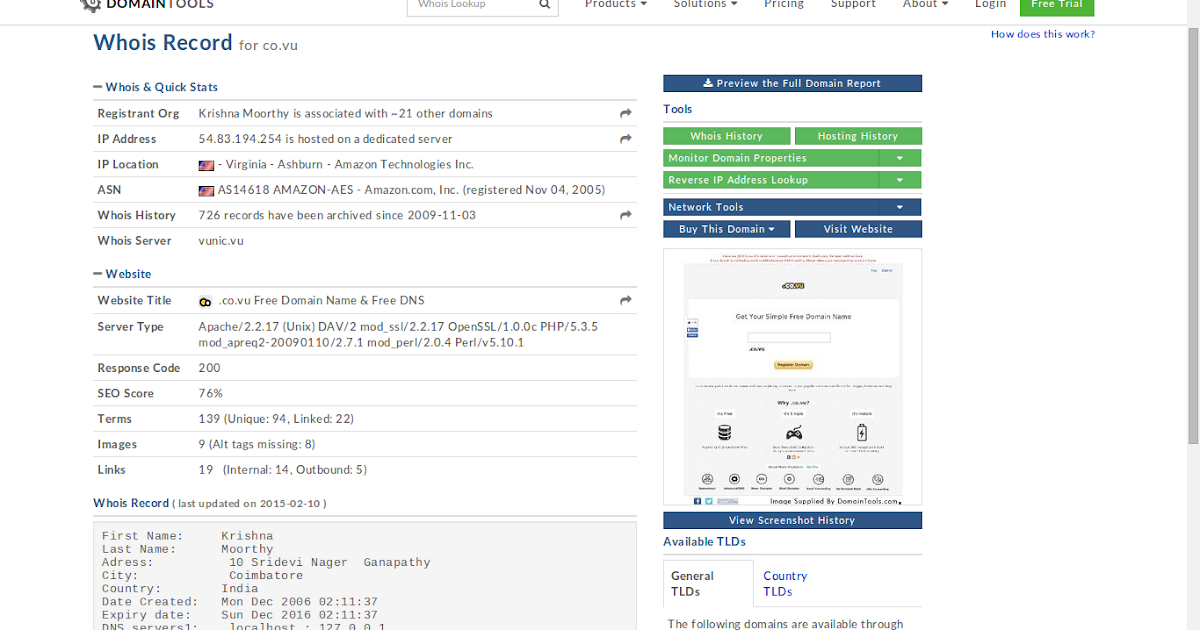
Task: Click the SEO Score 76% value
Action: point(211,394)
